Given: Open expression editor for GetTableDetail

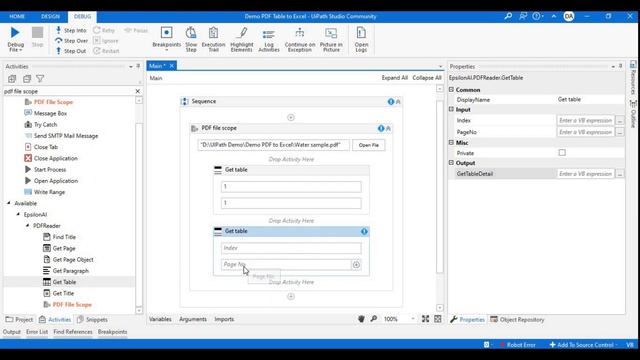Looking at the screenshot, I should point(620,173).
